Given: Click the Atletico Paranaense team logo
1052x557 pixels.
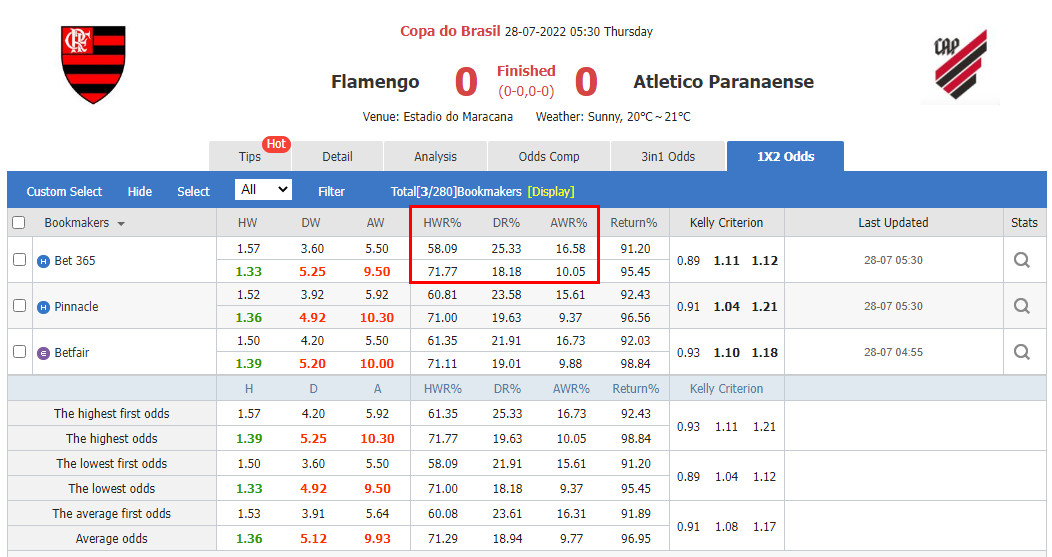Looking at the screenshot, I should (960, 66).
